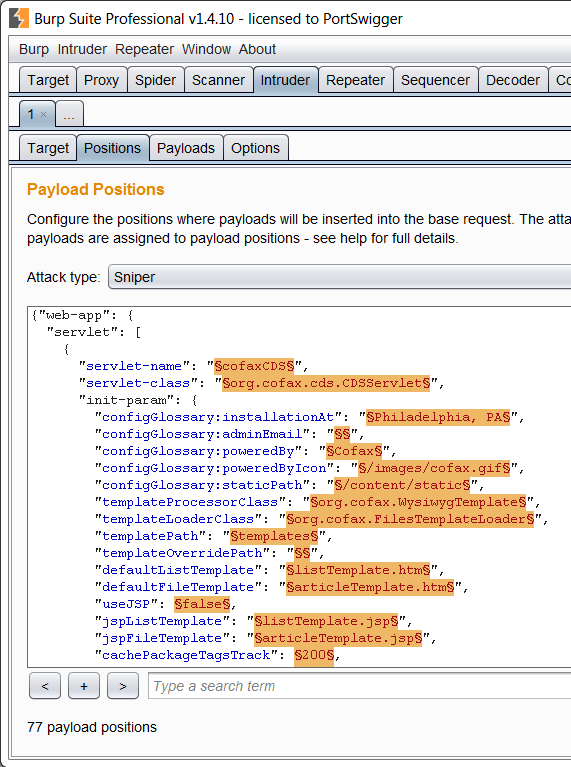Click the plus search options button
The width and height of the screenshot is (571, 767).
pos(84,686)
